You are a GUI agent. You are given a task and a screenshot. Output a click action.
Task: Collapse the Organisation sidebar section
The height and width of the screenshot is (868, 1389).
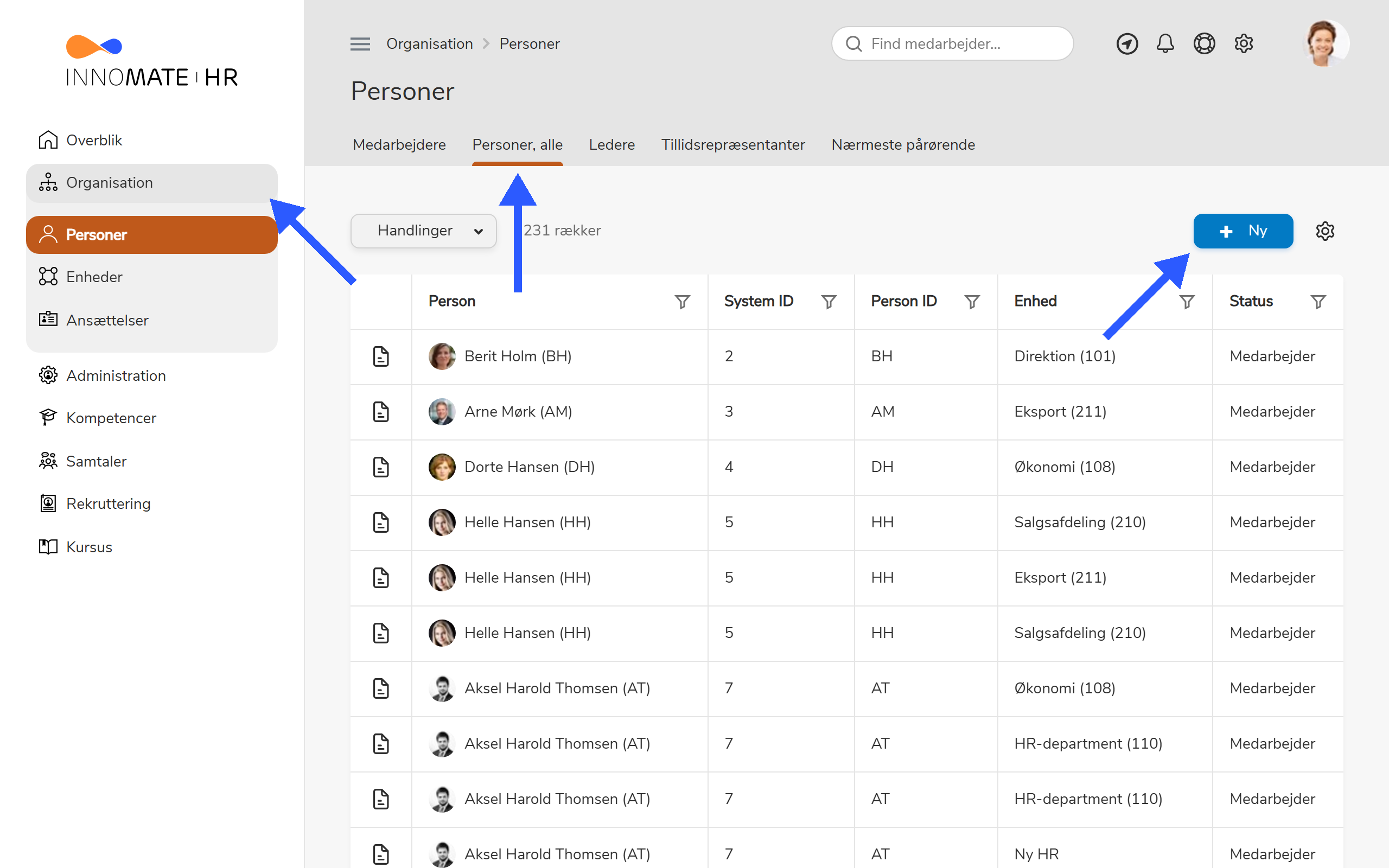(151, 183)
